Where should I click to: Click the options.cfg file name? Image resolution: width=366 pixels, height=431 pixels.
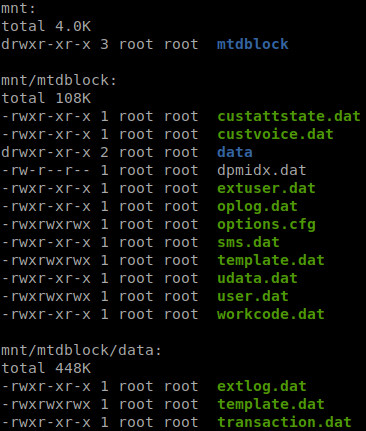266,225
